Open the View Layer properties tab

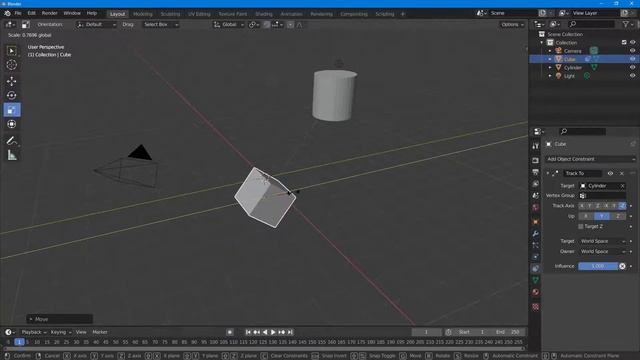[x=536, y=184]
